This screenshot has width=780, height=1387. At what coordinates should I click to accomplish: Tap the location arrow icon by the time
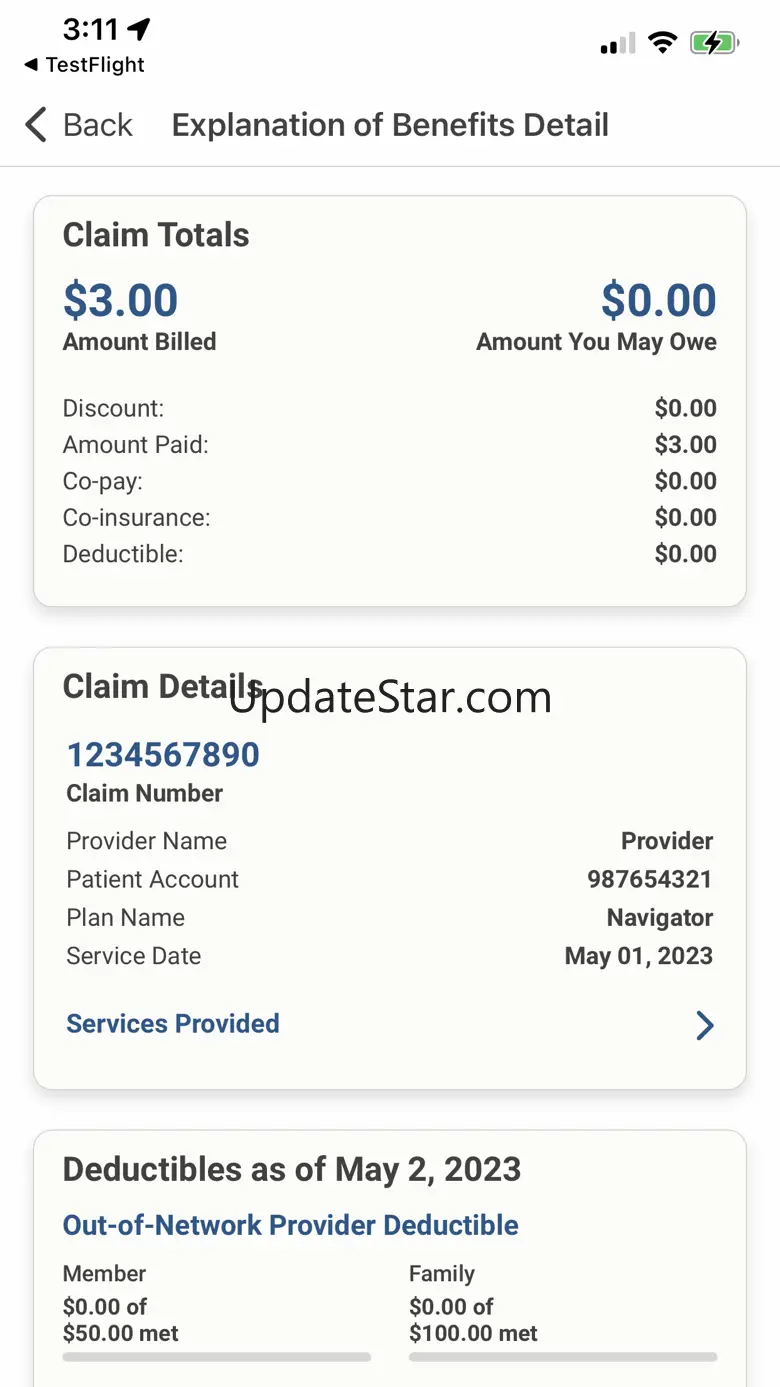(x=139, y=30)
